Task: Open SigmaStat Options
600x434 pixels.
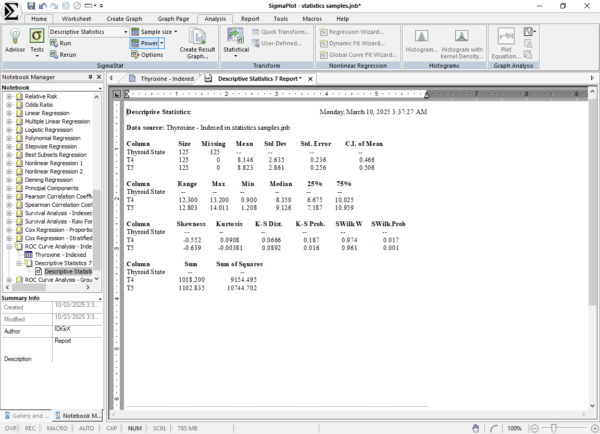Action: (x=147, y=55)
